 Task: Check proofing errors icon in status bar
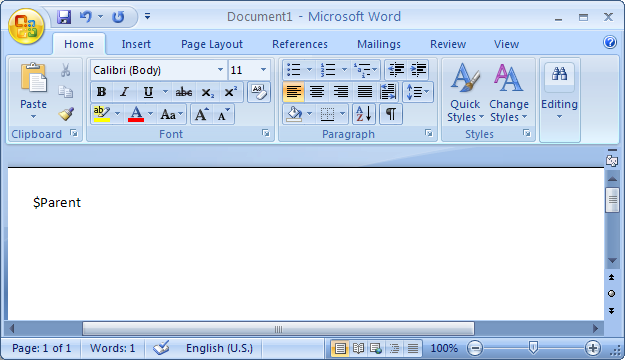(x=161, y=348)
